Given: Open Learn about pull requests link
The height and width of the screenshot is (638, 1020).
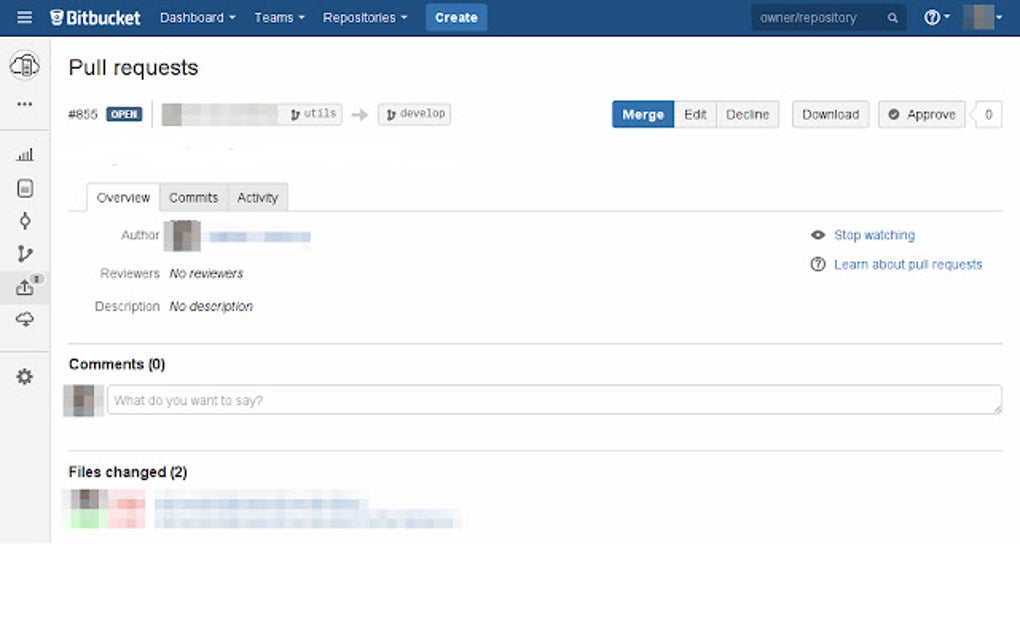Looking at the screenshot, I should point(907,264).
